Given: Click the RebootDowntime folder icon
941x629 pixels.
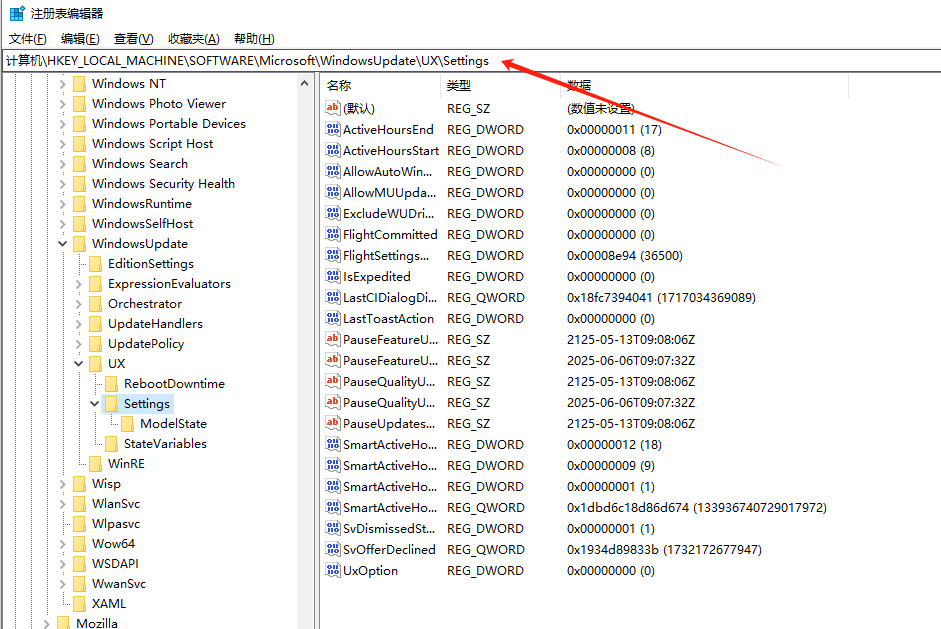Looking at the screenshot, I should (x=112, y=384).
